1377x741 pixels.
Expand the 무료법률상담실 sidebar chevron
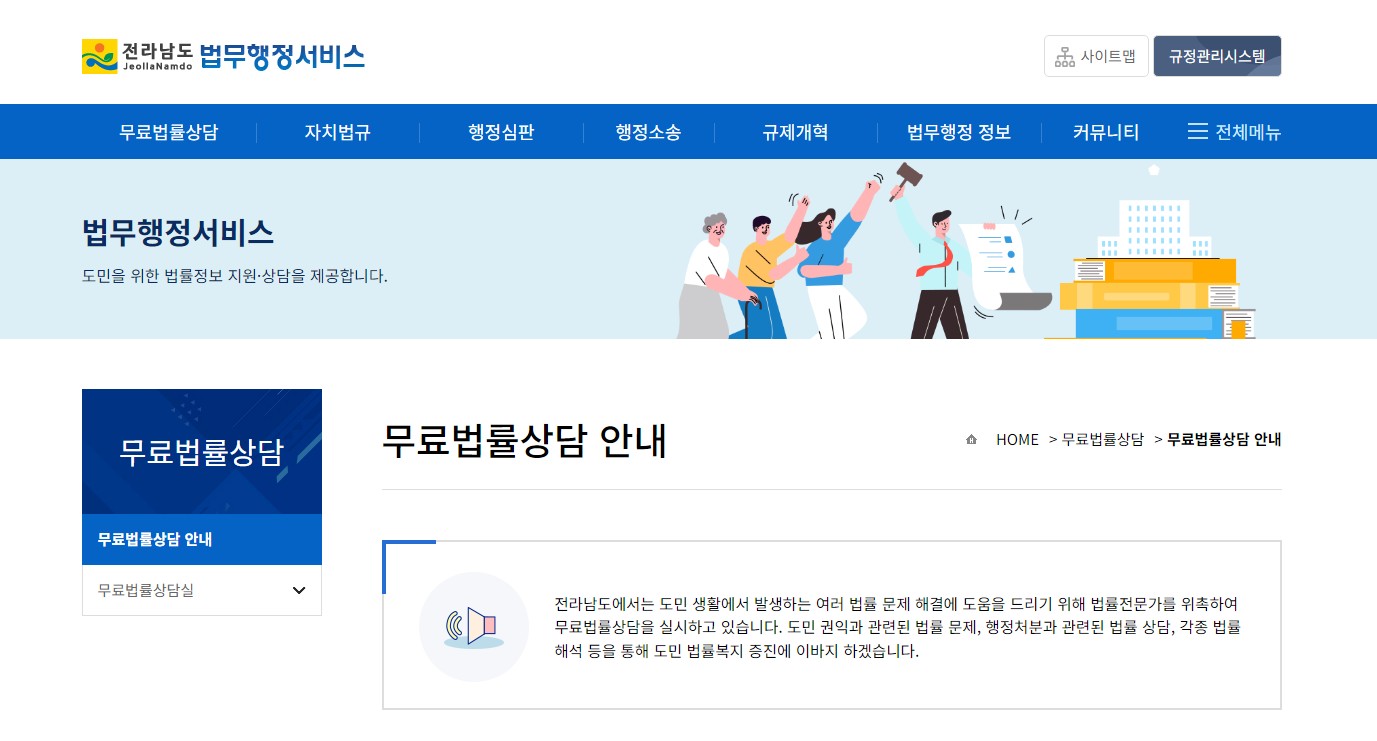(299, 590)
